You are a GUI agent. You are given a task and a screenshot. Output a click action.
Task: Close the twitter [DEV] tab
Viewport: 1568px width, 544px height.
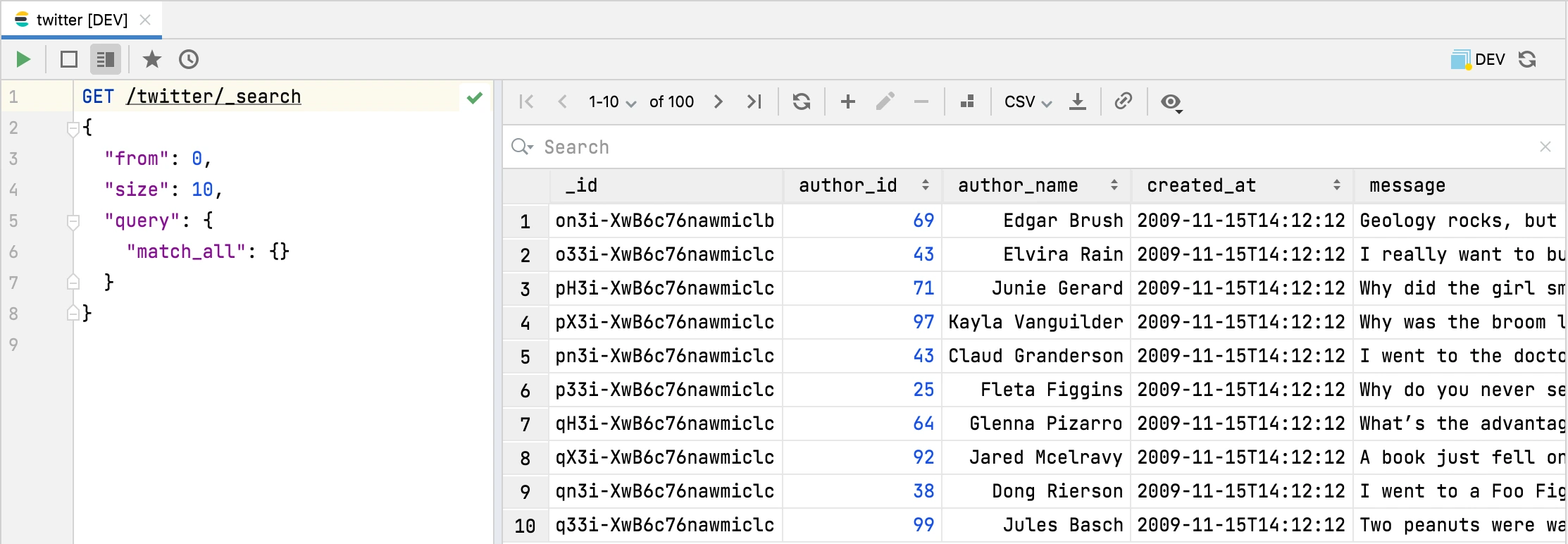click(x=145, y=20)
